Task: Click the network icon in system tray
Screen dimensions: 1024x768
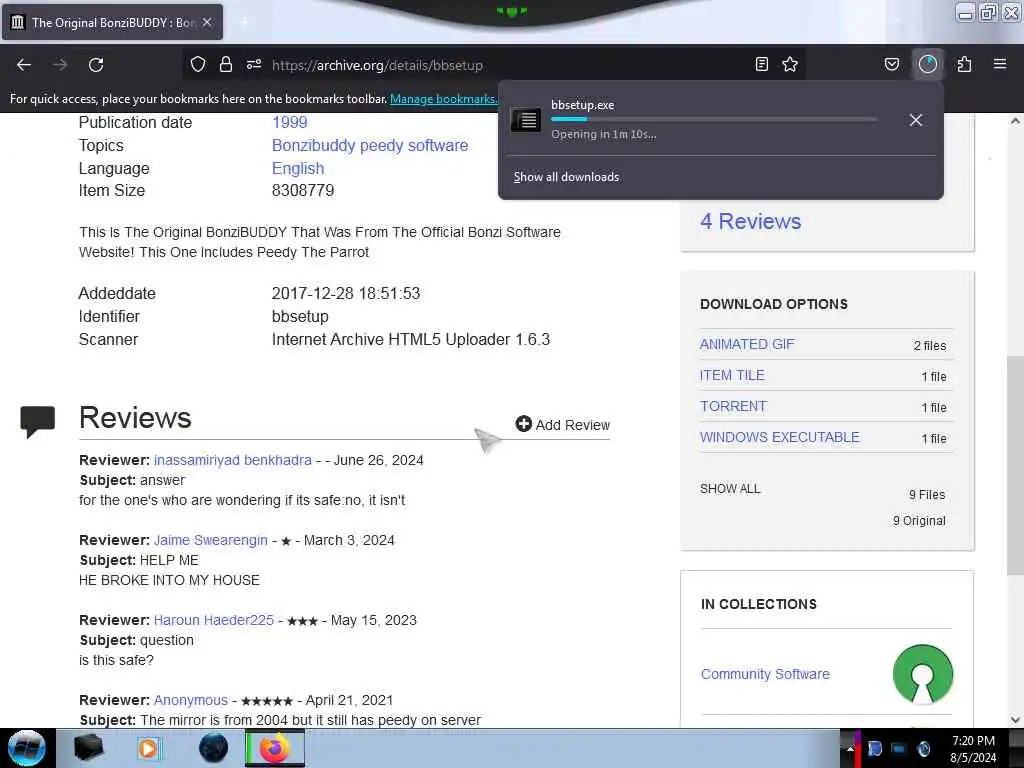Action: pyautogui.click(x=899, y=749)
